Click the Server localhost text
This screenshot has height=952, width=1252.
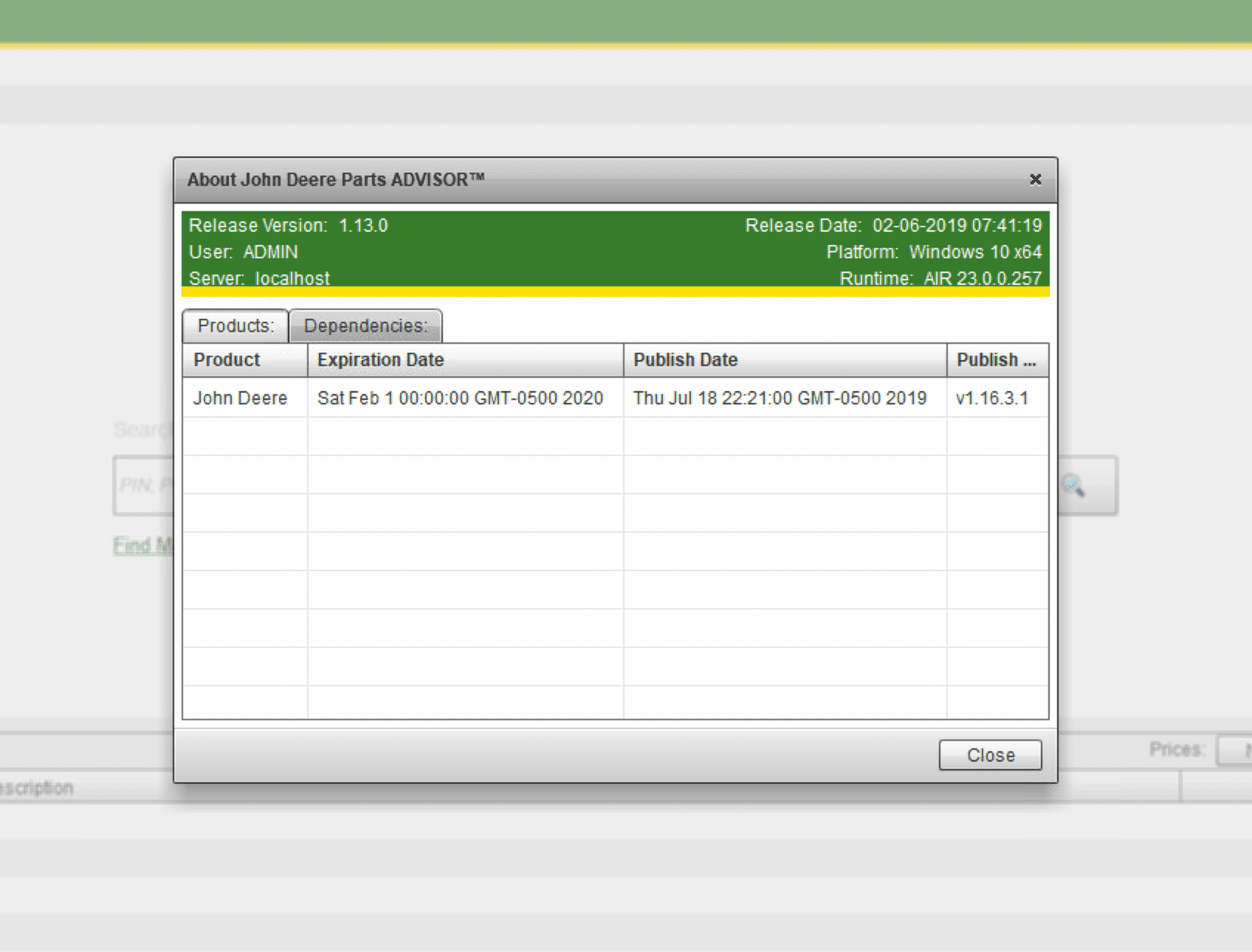(x=259, y=278)
